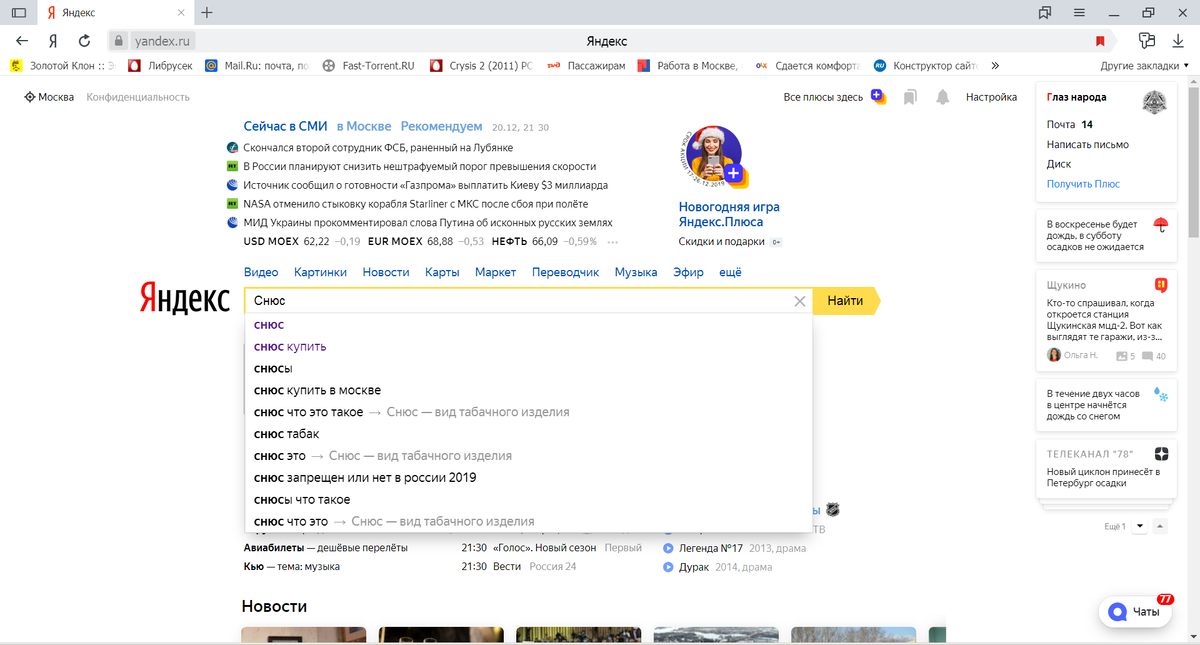Open the ещё services menu
This screenshot has height=645, width=1200.
point(730,272)
